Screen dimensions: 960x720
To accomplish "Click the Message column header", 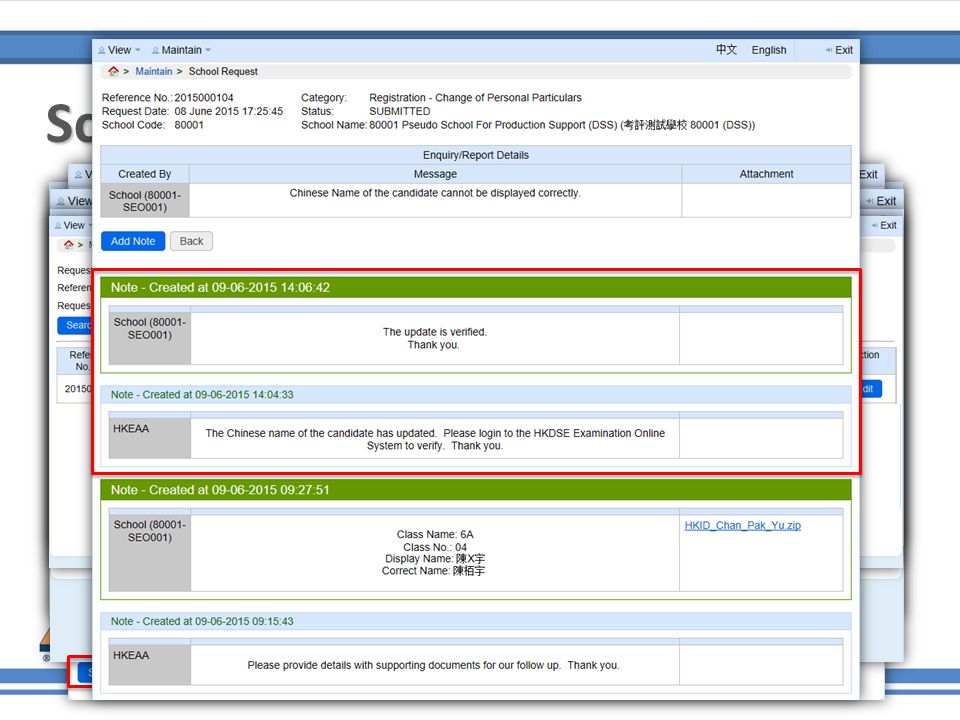I will pyautogui.click(x=435, y=174).
